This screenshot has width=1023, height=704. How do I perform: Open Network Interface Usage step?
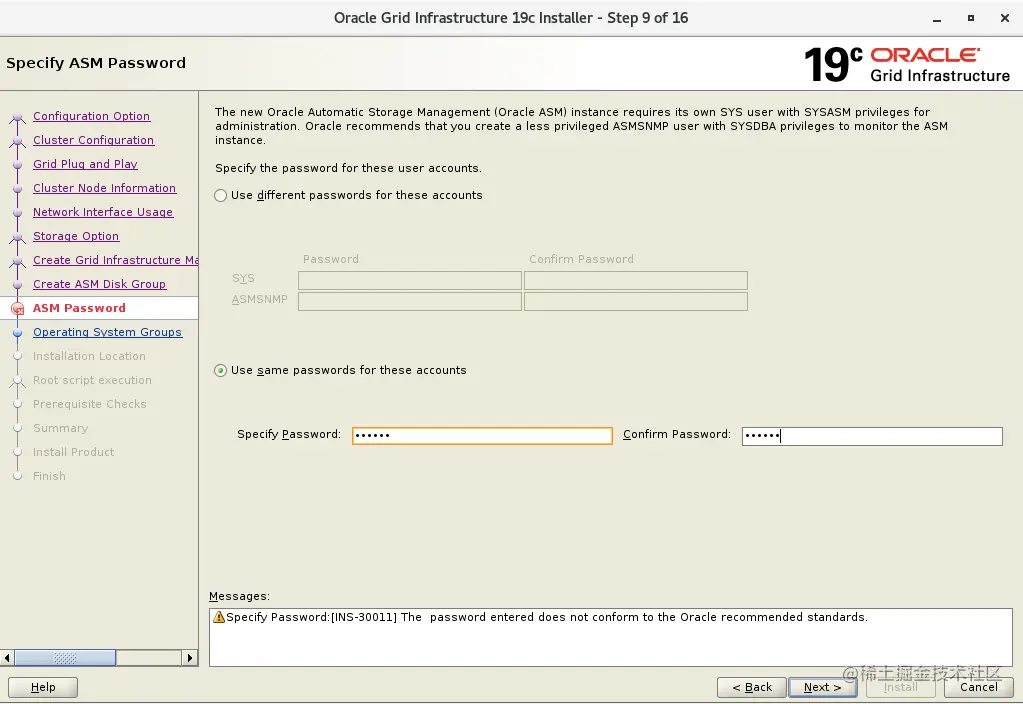coord(103,213)
